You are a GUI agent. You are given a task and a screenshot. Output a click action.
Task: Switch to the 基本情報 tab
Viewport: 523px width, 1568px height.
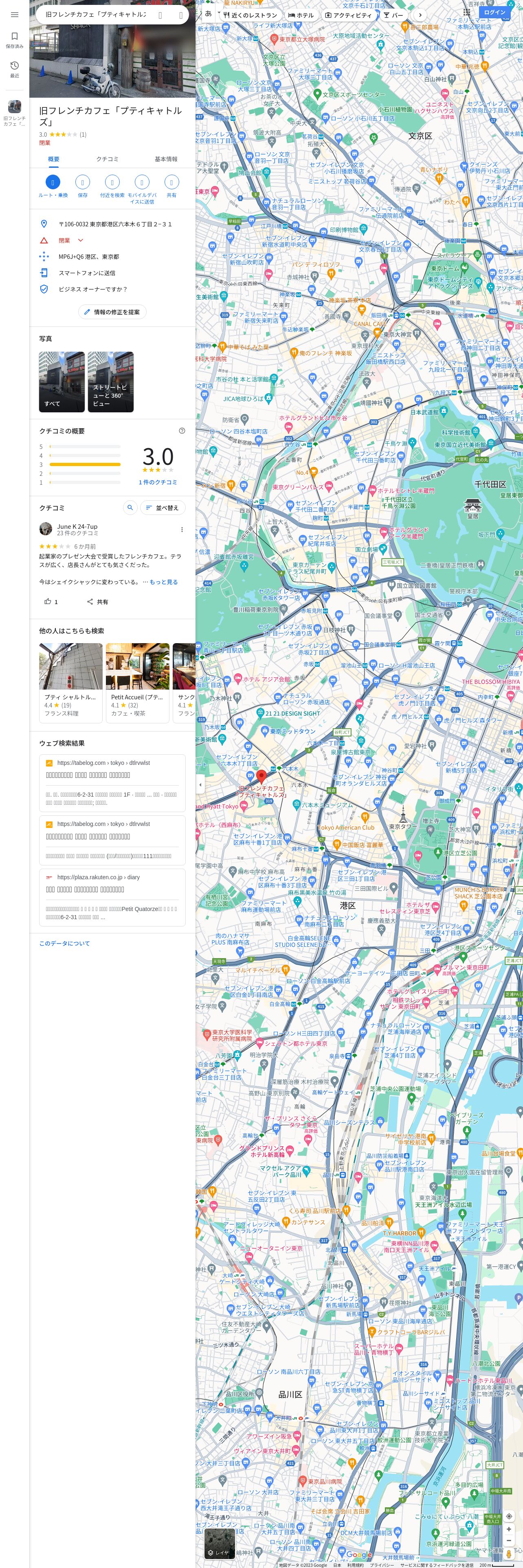pos(166,159)
